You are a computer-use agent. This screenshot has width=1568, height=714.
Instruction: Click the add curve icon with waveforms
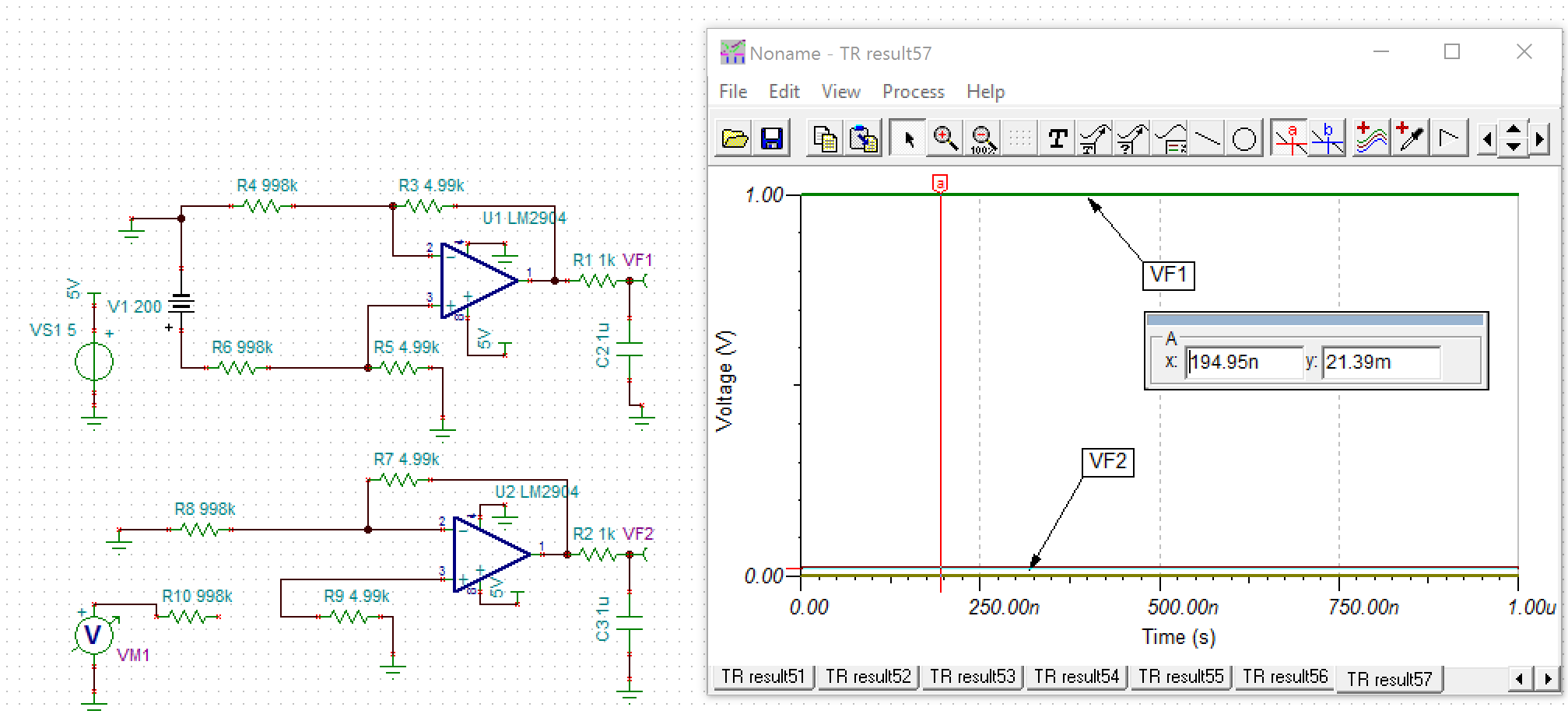tap(1371, 138)
